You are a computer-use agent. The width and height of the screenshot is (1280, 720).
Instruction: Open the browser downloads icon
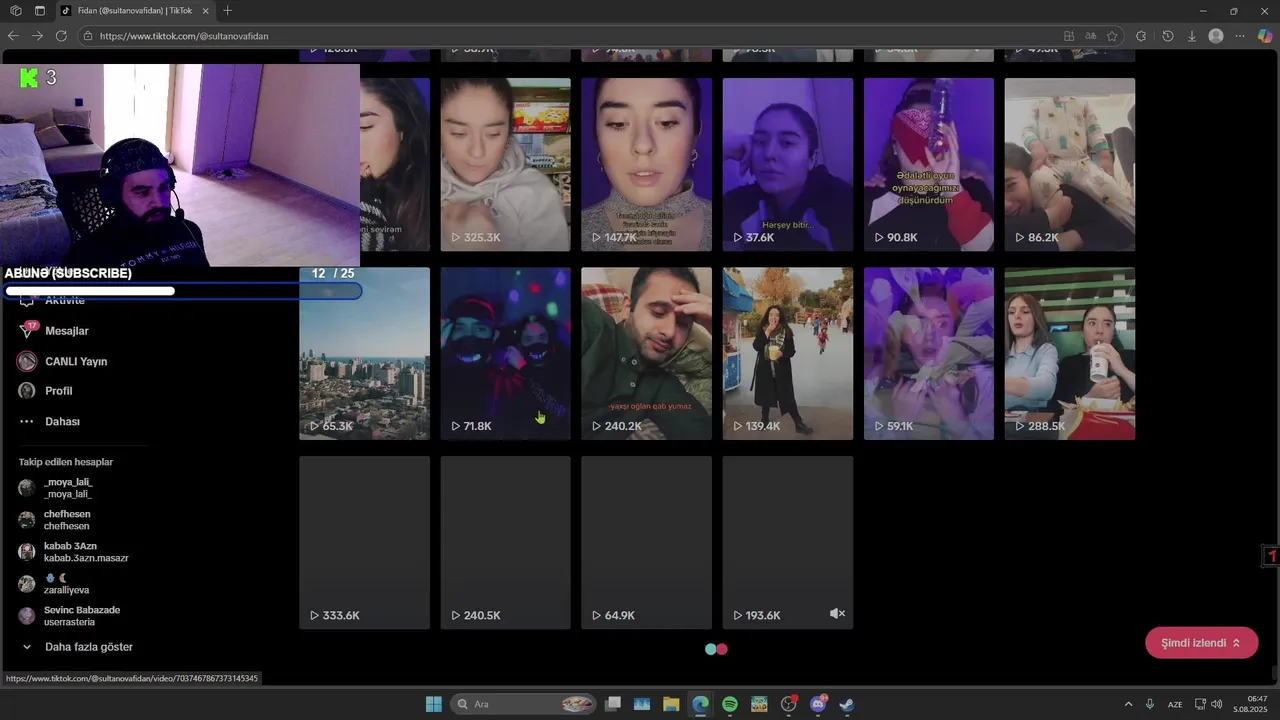[x=1192, y=36]
